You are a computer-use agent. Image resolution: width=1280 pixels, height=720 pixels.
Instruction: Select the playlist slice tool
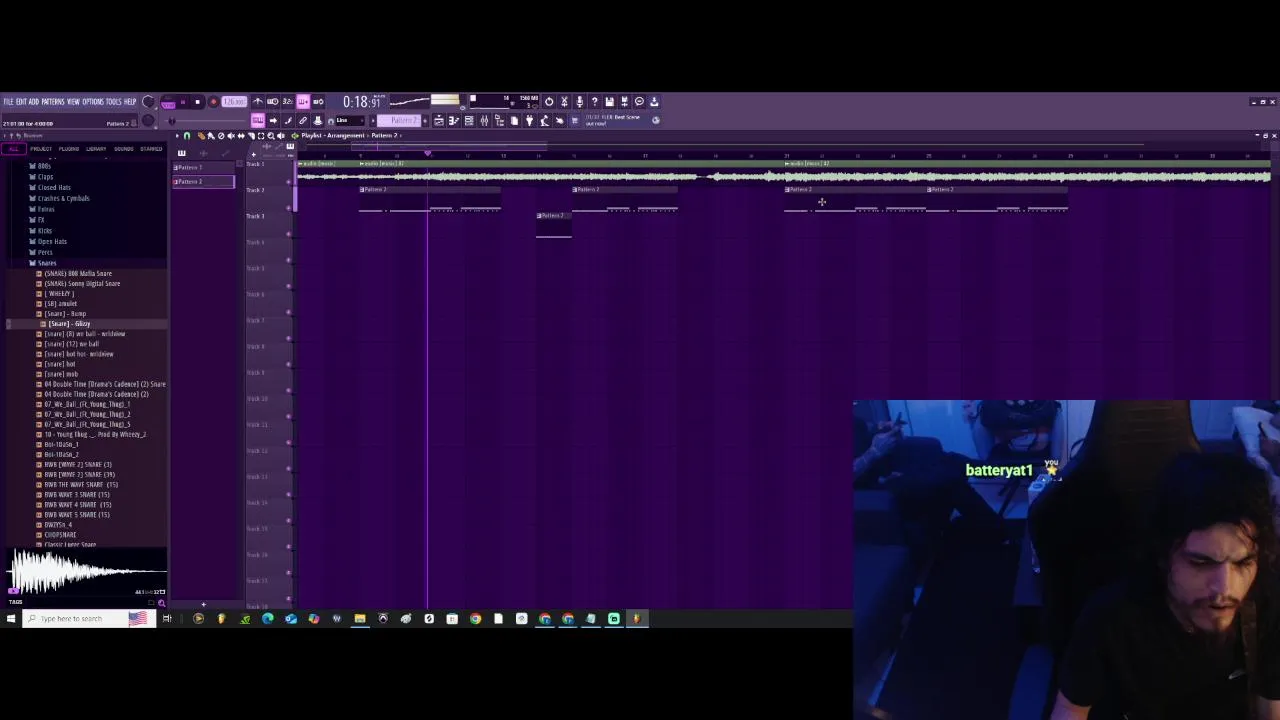coord(251,136)
